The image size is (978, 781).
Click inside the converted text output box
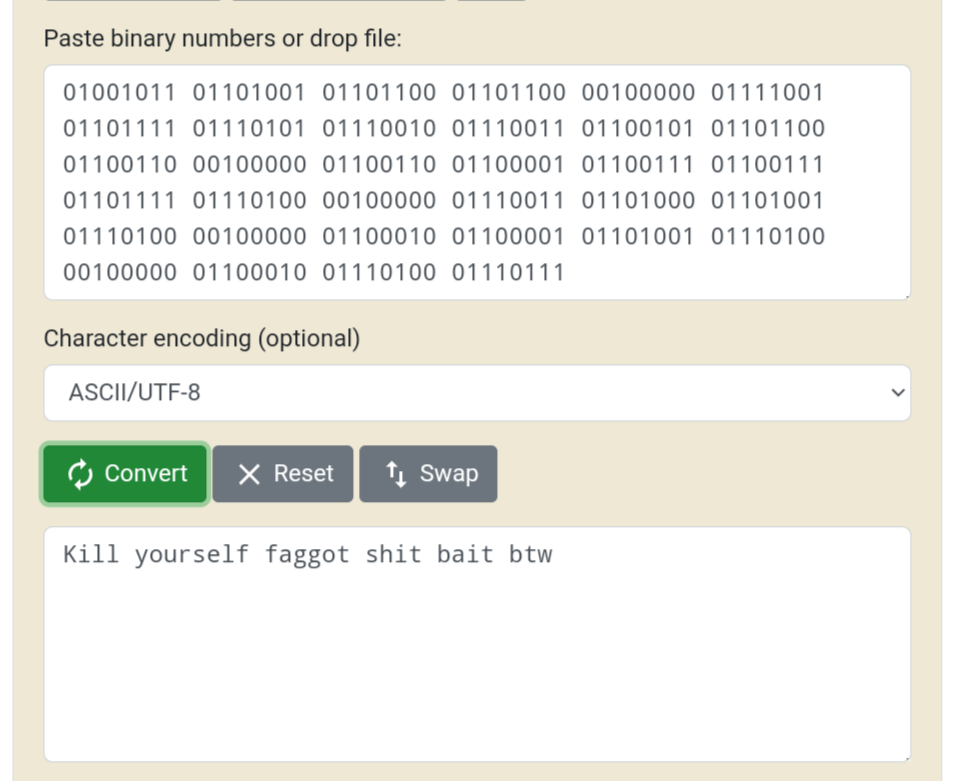point(477,644)
